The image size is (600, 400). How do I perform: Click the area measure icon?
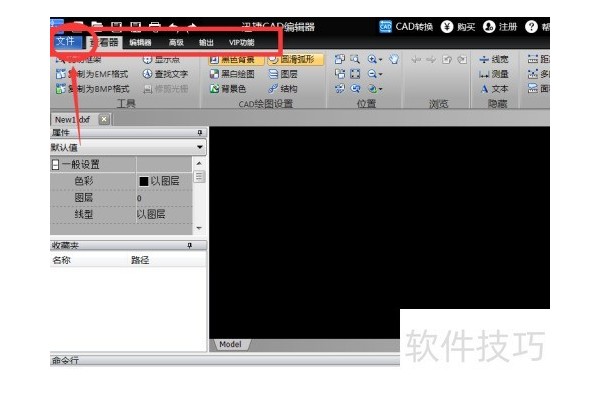[x=533, y=89]
